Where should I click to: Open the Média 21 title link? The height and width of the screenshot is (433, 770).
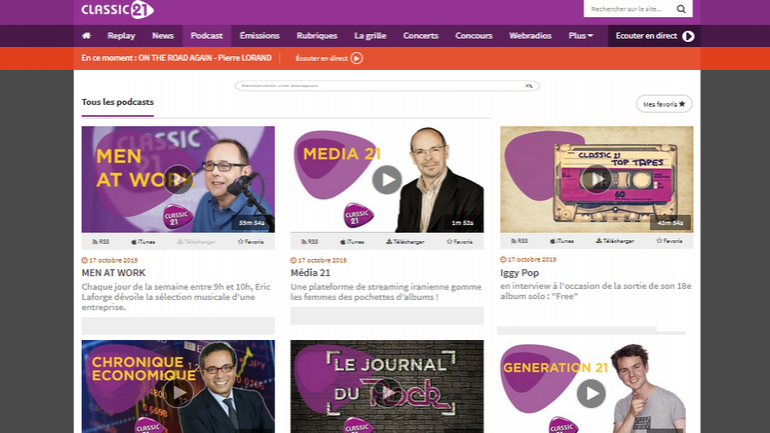310,273
